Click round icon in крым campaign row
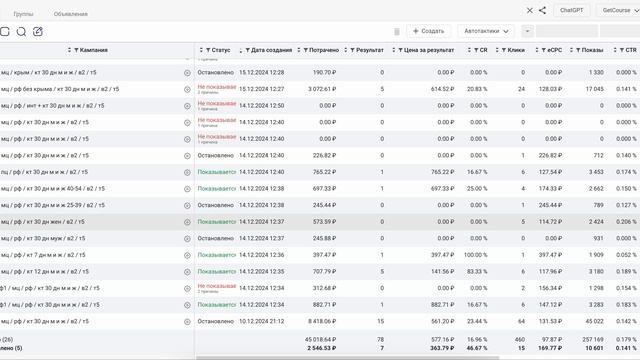This screenshot has height=360, width=640. [x=187, y=73]
